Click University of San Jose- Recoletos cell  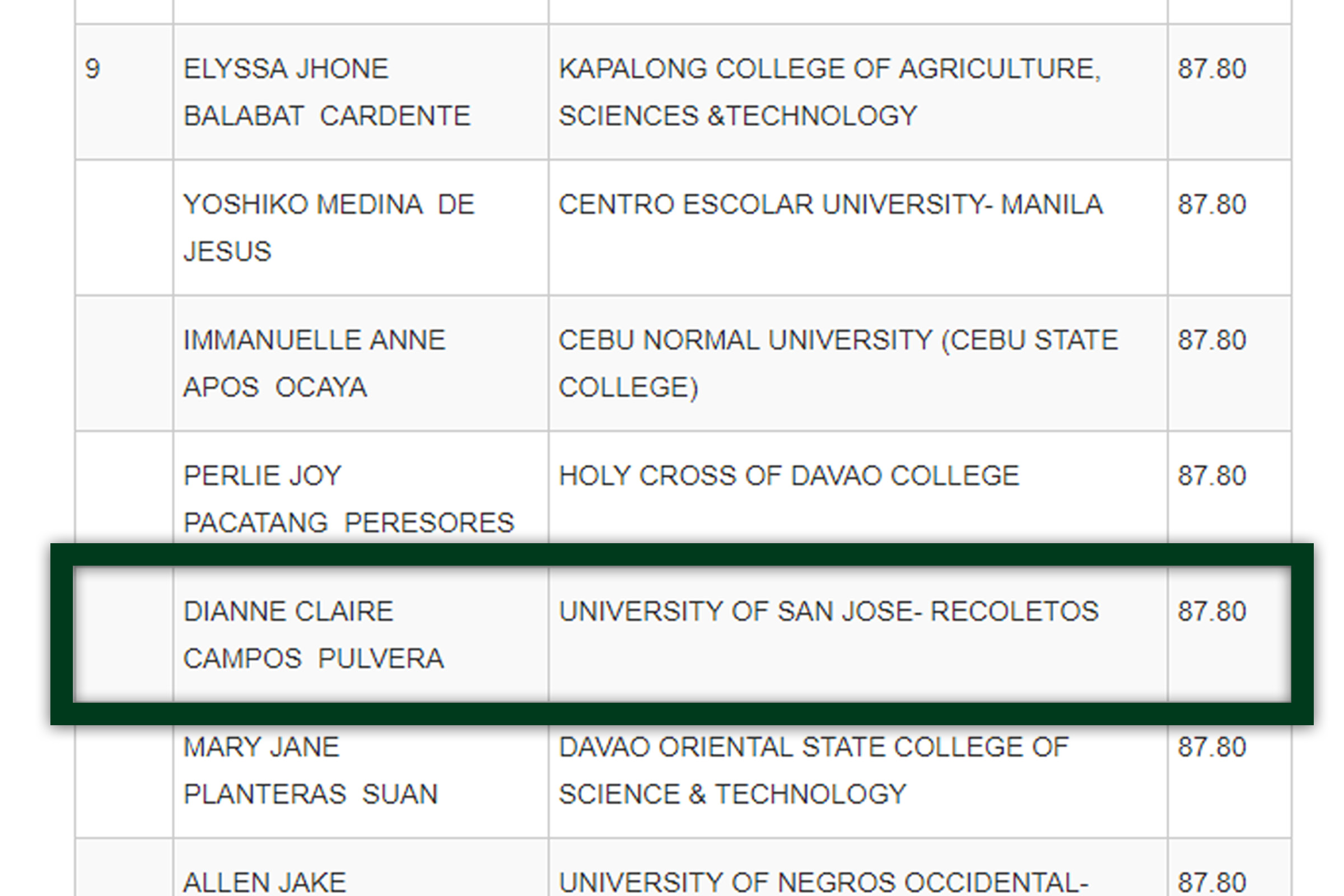point(858,634)
